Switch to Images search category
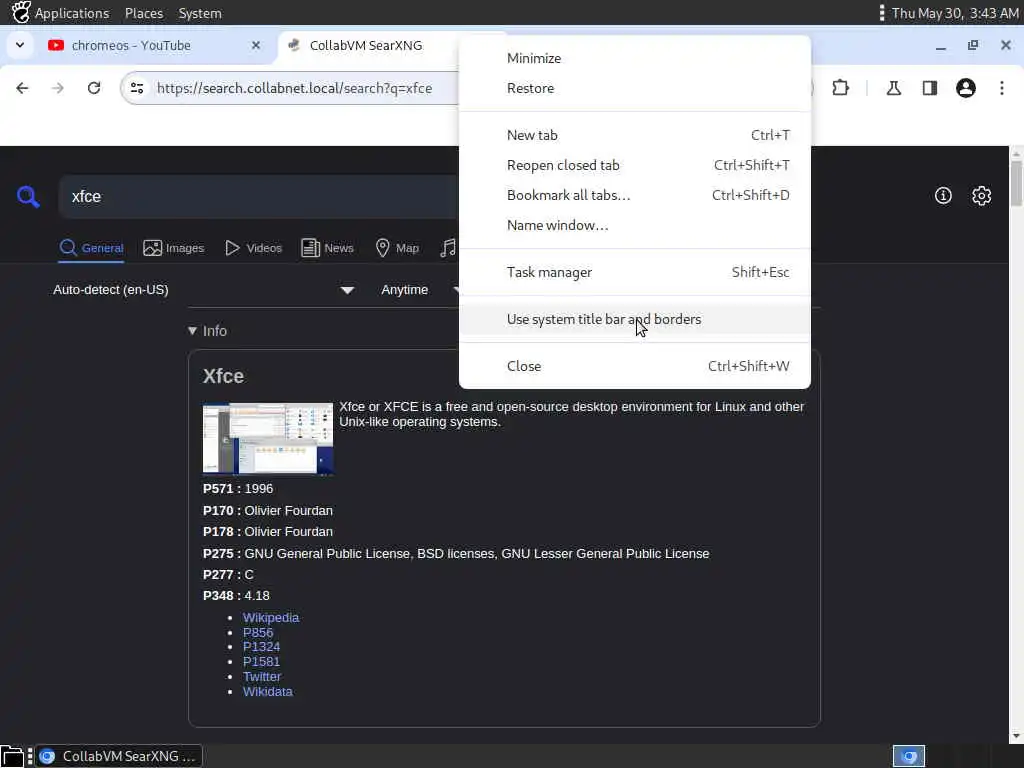This screenshot has width=1024, height=768. 174,248
